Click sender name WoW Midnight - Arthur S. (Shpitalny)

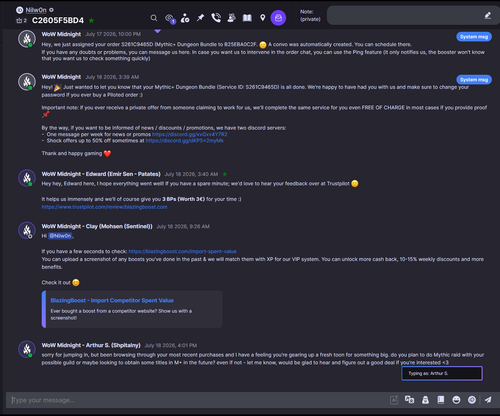tap(91, 345)
